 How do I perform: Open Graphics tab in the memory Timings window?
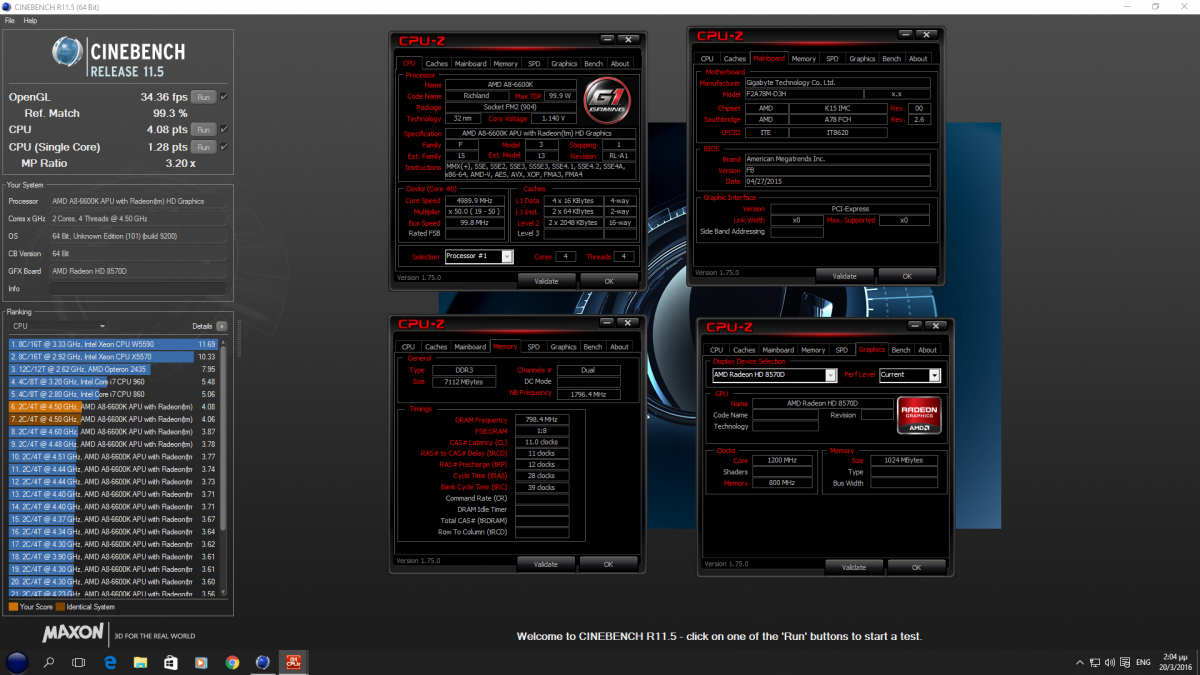click(x=563, y=347)
